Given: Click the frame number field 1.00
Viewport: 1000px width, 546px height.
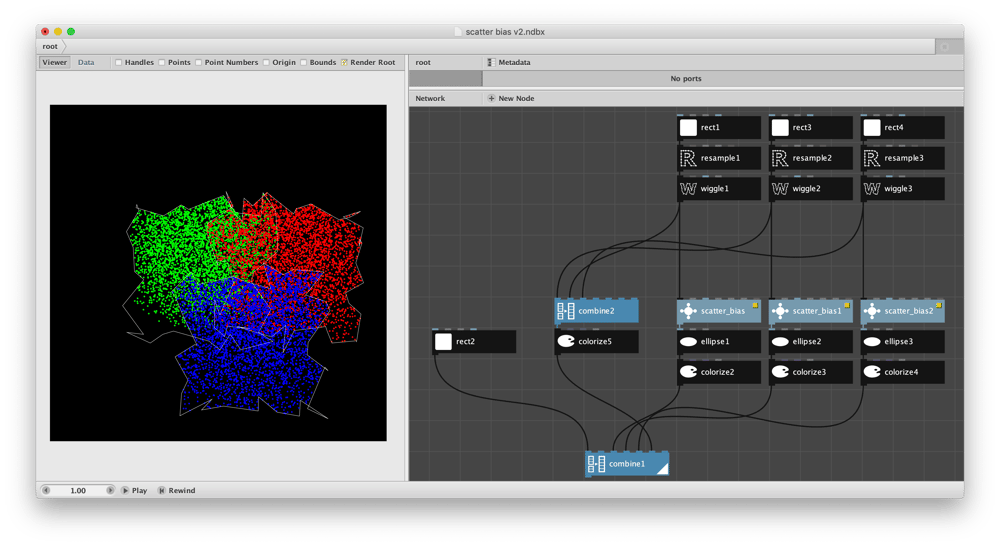Looking at the screenshot, I should (78, 491).
